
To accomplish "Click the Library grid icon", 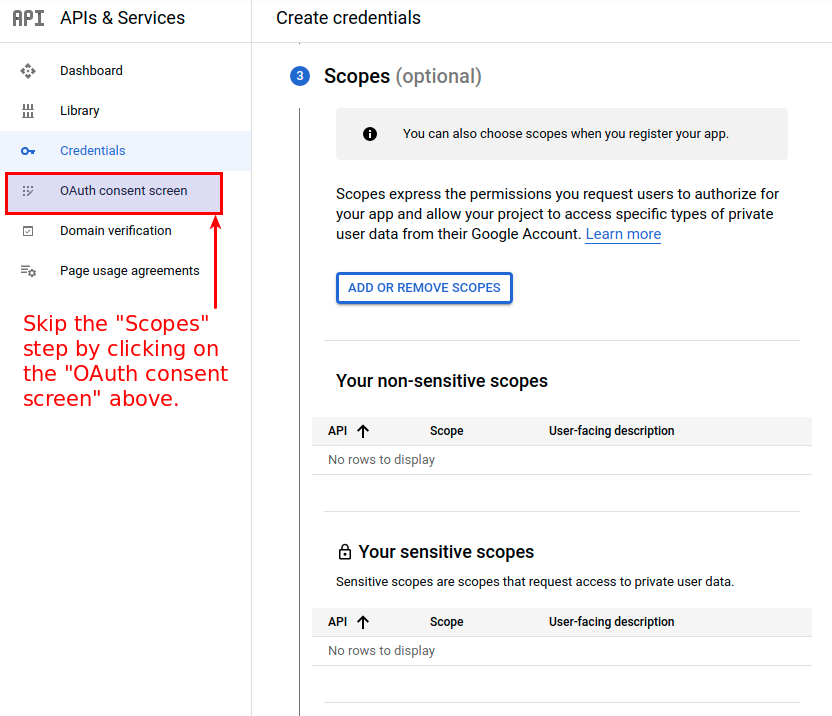I will [28, 110].
